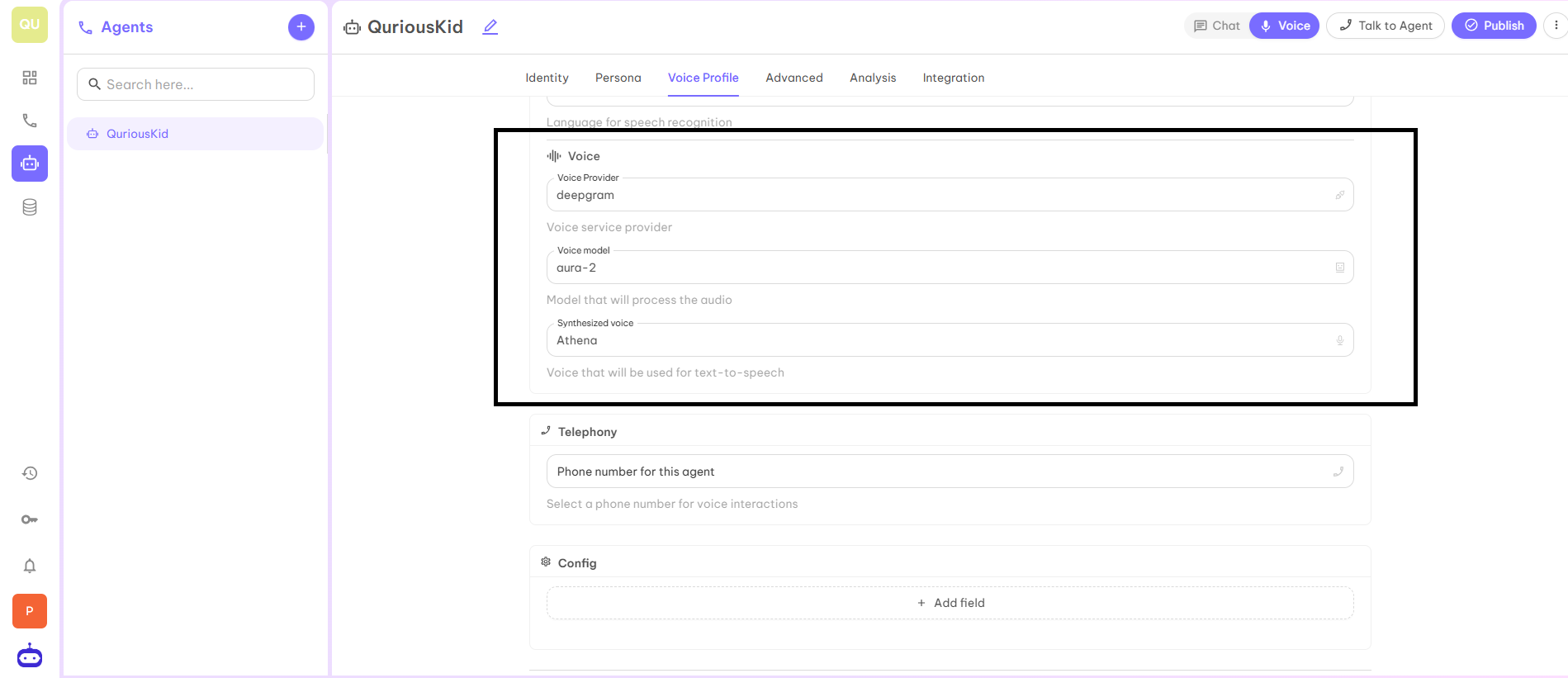Viewport: 1568px width, 678px height.
Task: Click the Agents header title
Action: (127, 27)
